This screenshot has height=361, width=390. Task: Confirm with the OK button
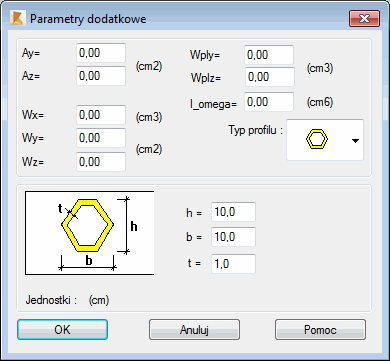(62, 330)
